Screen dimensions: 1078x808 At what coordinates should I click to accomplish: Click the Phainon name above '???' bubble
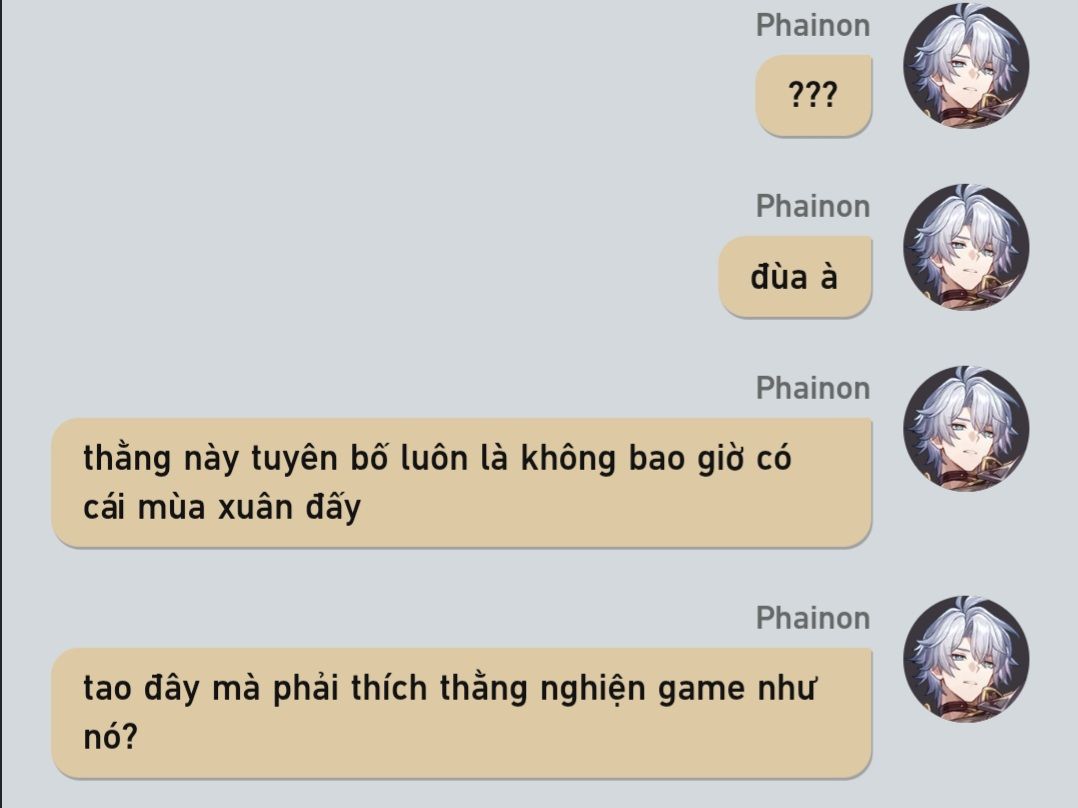click(813, 25)
